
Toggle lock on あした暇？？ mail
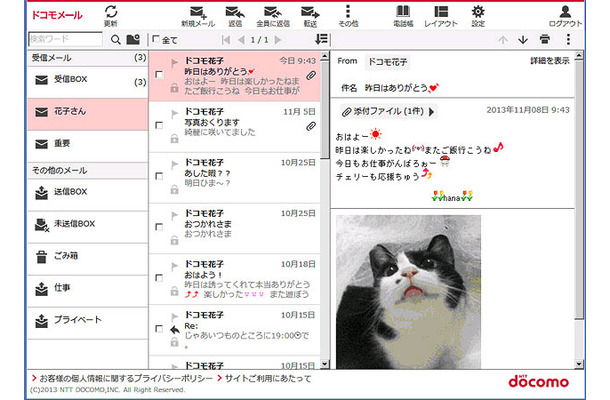pyautogui.click(x=174, y=189)
